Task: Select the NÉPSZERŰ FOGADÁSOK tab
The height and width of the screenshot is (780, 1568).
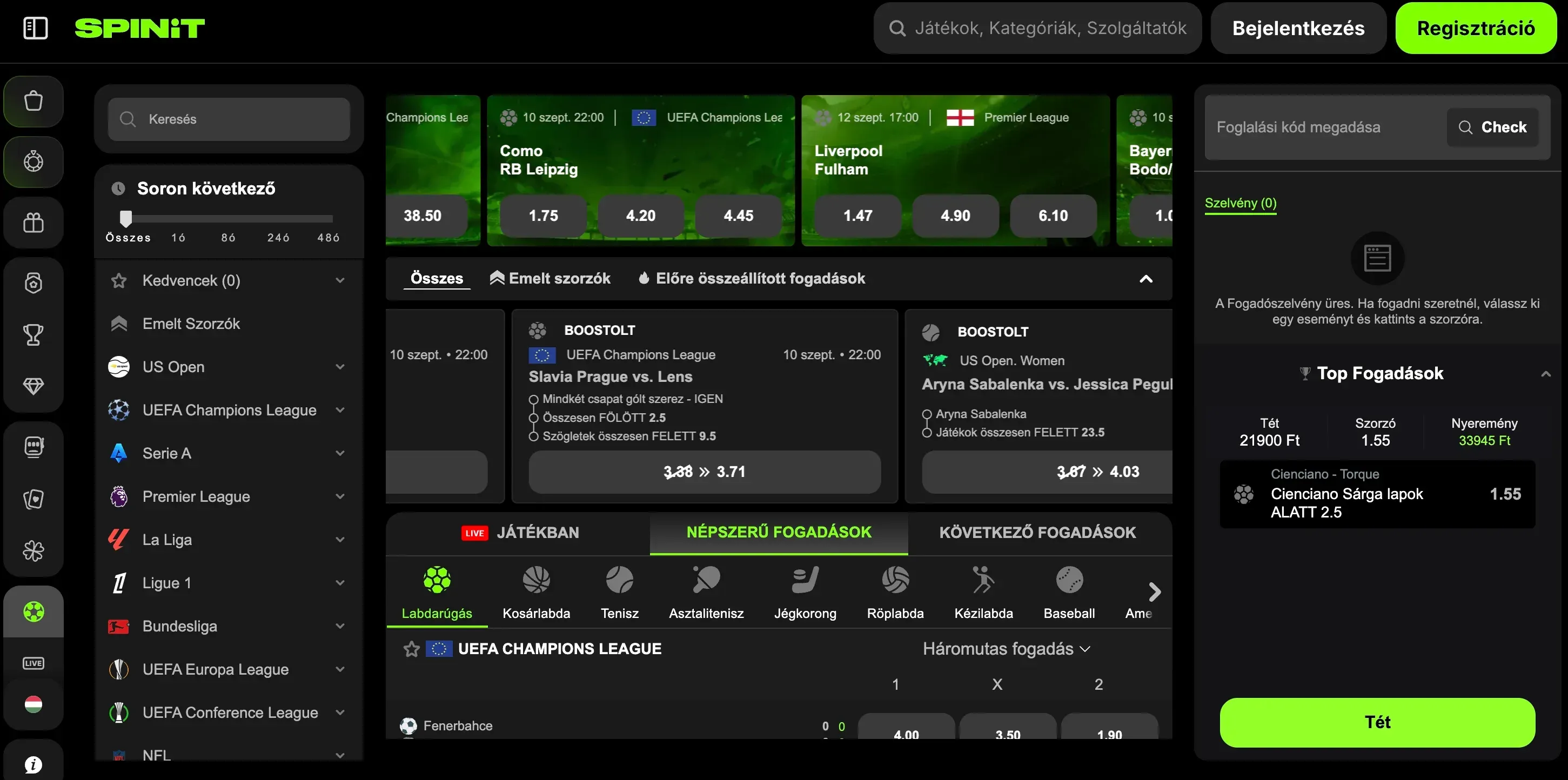Action: (779, 533)
